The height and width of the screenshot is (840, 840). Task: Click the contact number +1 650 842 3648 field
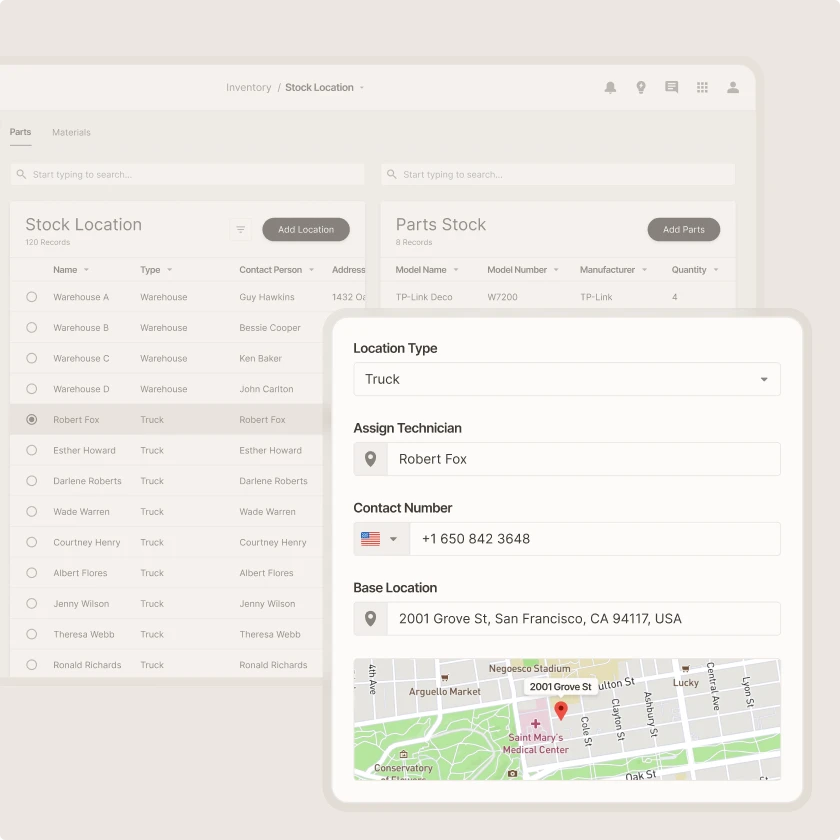click(x=595, y=539)
